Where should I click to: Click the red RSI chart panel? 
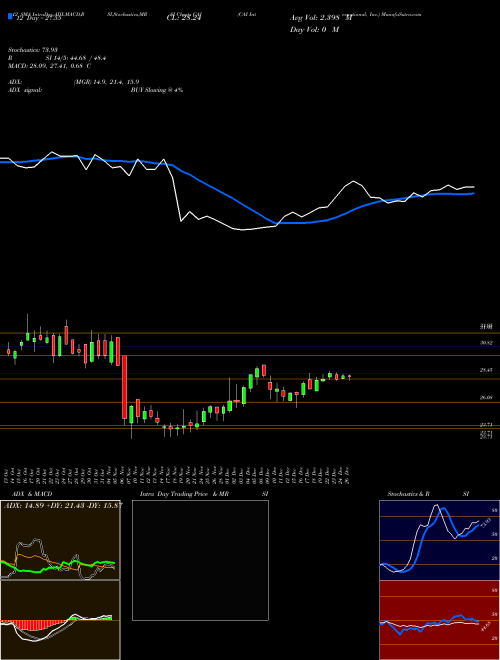point(439,620)
